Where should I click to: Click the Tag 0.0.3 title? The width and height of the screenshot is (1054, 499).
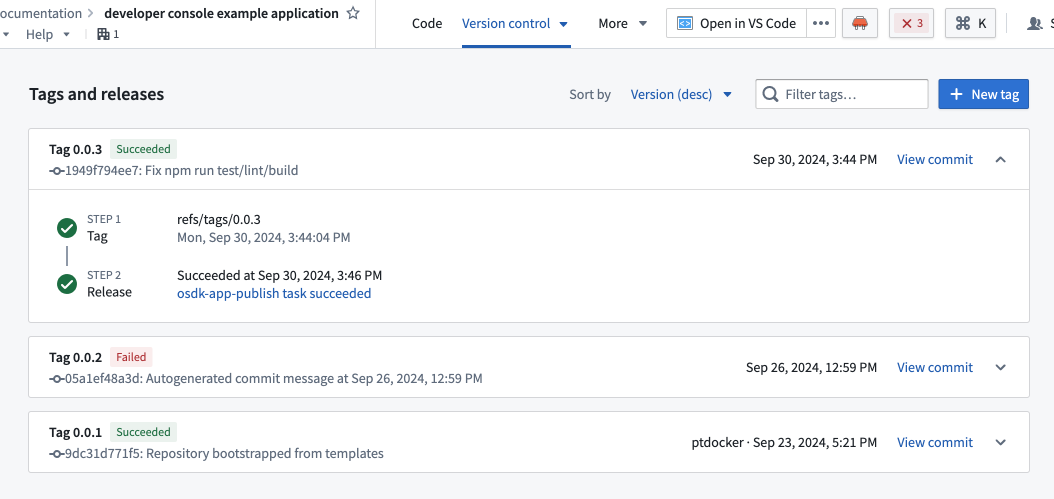[76, 149]
